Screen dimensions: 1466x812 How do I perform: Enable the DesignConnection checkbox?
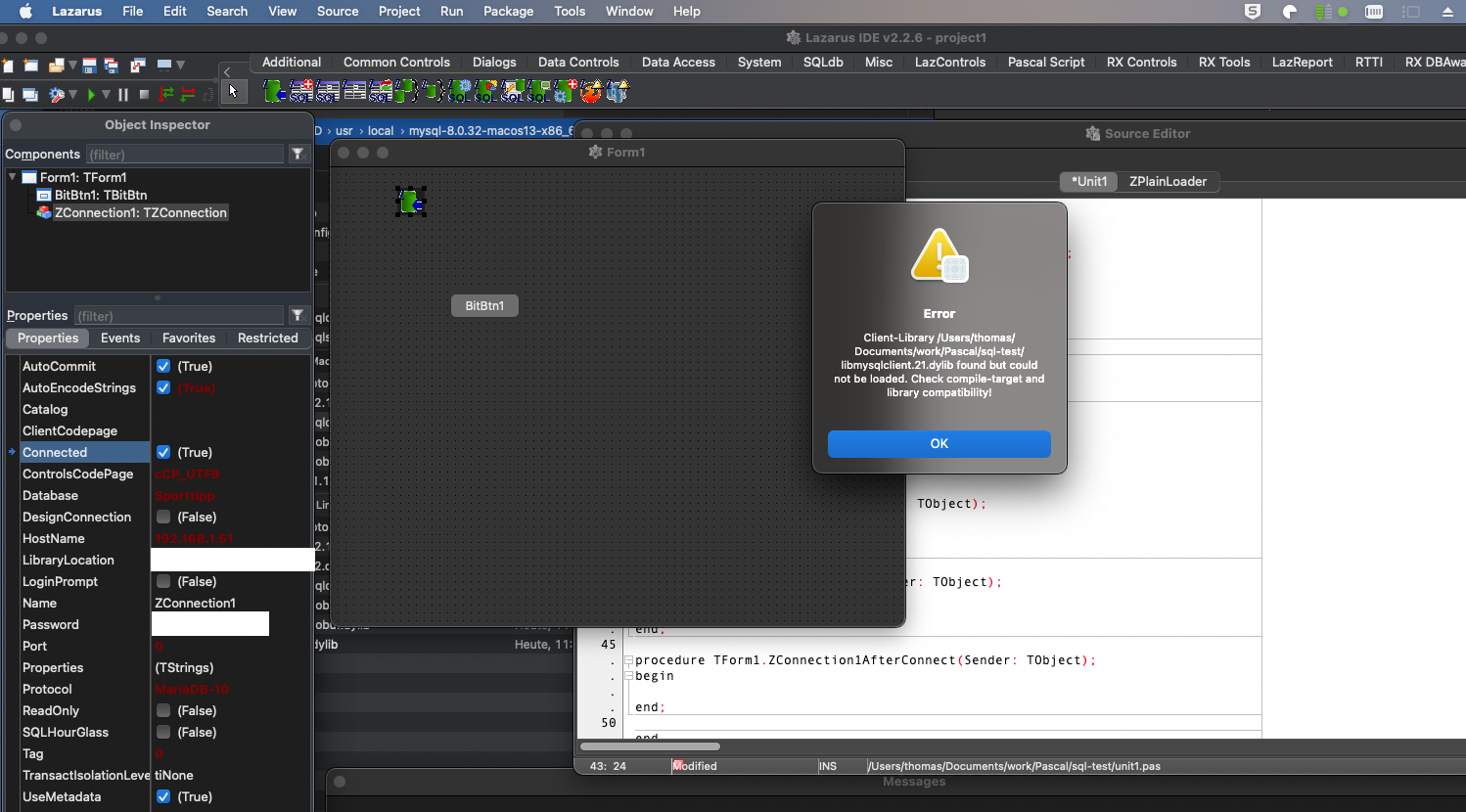coord(163,517)
